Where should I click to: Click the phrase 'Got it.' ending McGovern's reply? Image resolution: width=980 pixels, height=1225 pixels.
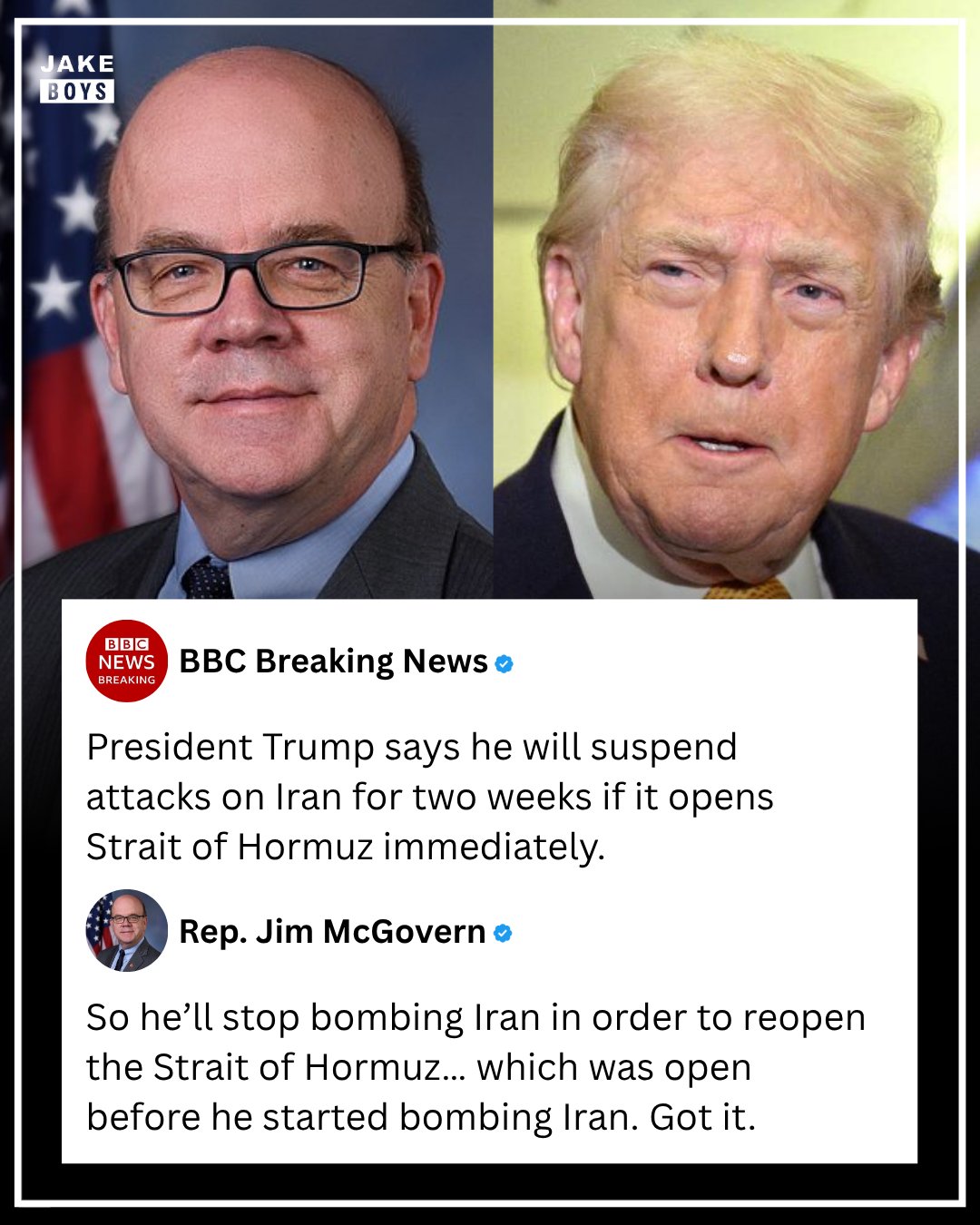(x=702, y=1117)
